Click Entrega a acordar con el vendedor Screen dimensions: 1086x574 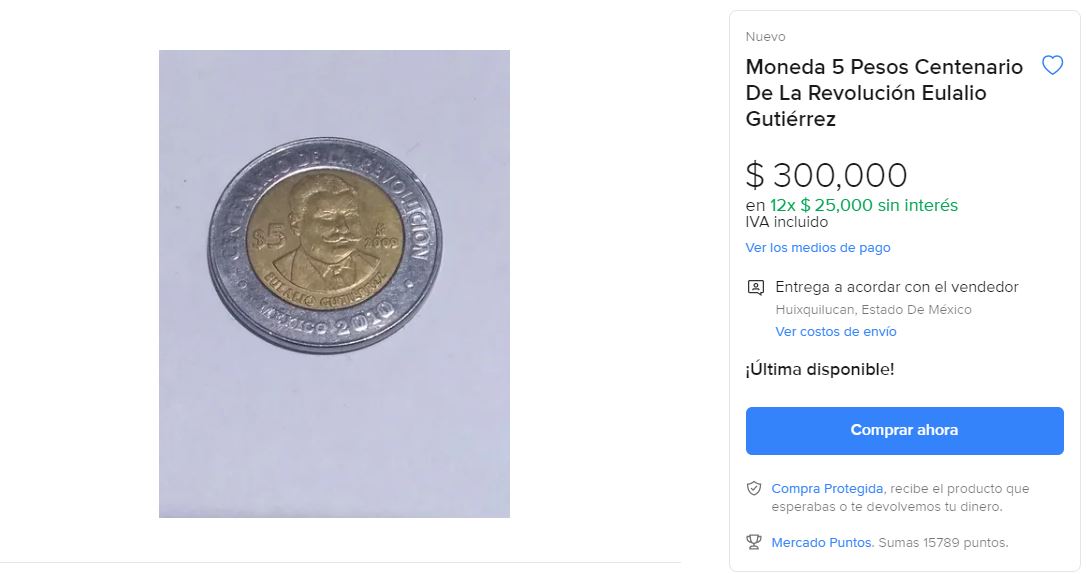click(897, 287)
